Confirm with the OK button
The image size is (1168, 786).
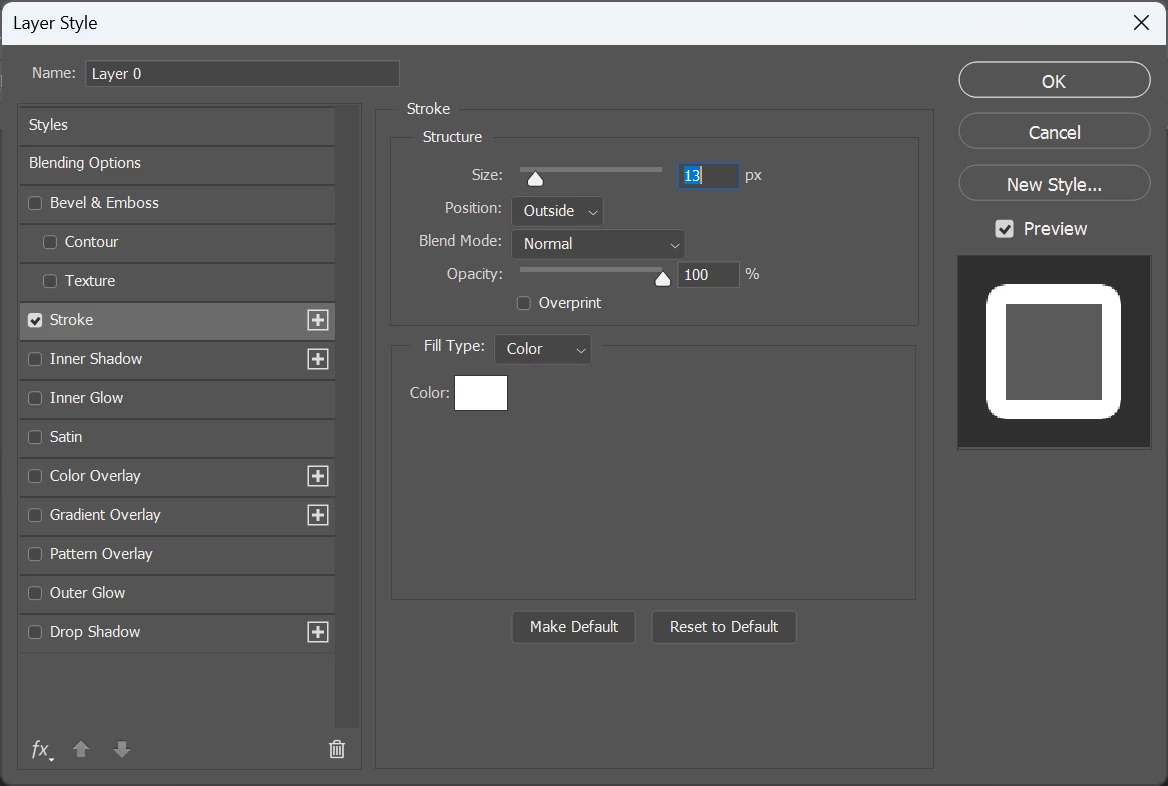(x=1054, y=80)
